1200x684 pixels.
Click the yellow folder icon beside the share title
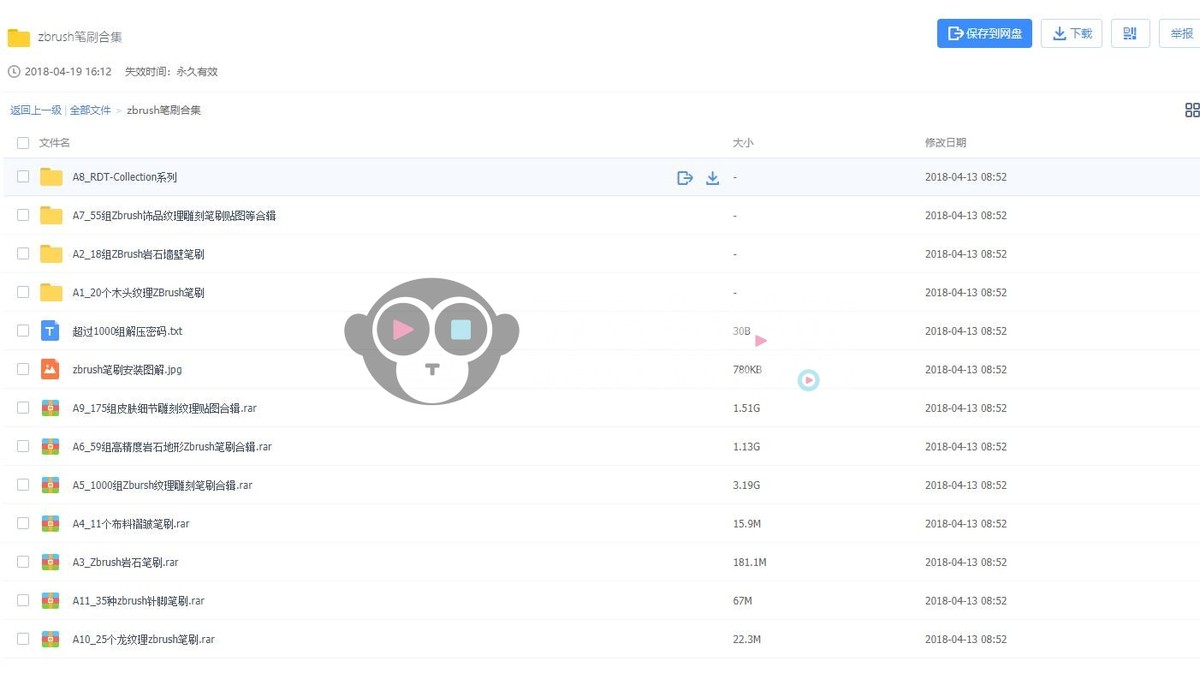pos(18,38)
